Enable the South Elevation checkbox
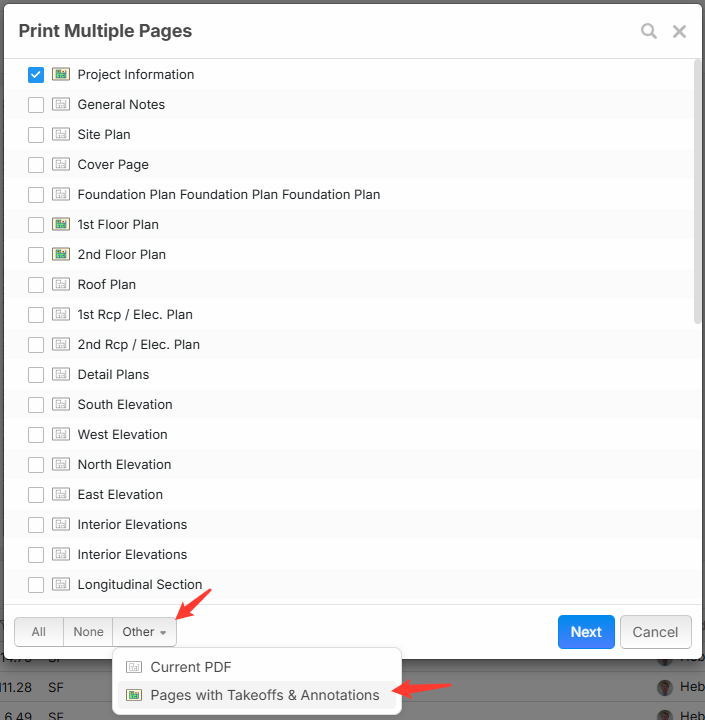Screen dimensions: 705x720 36,404
